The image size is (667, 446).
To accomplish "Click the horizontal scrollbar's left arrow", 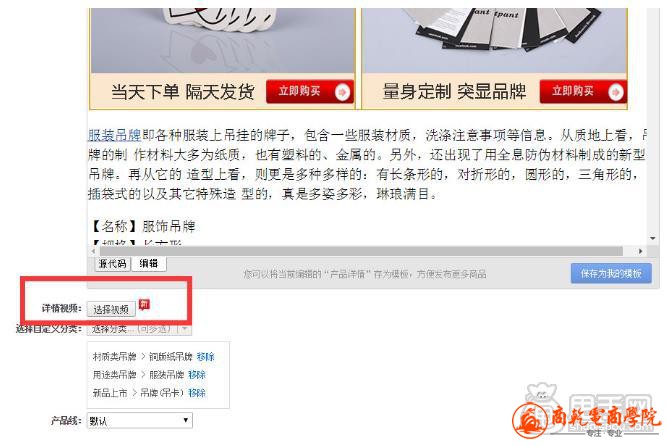I will (93, 251).
